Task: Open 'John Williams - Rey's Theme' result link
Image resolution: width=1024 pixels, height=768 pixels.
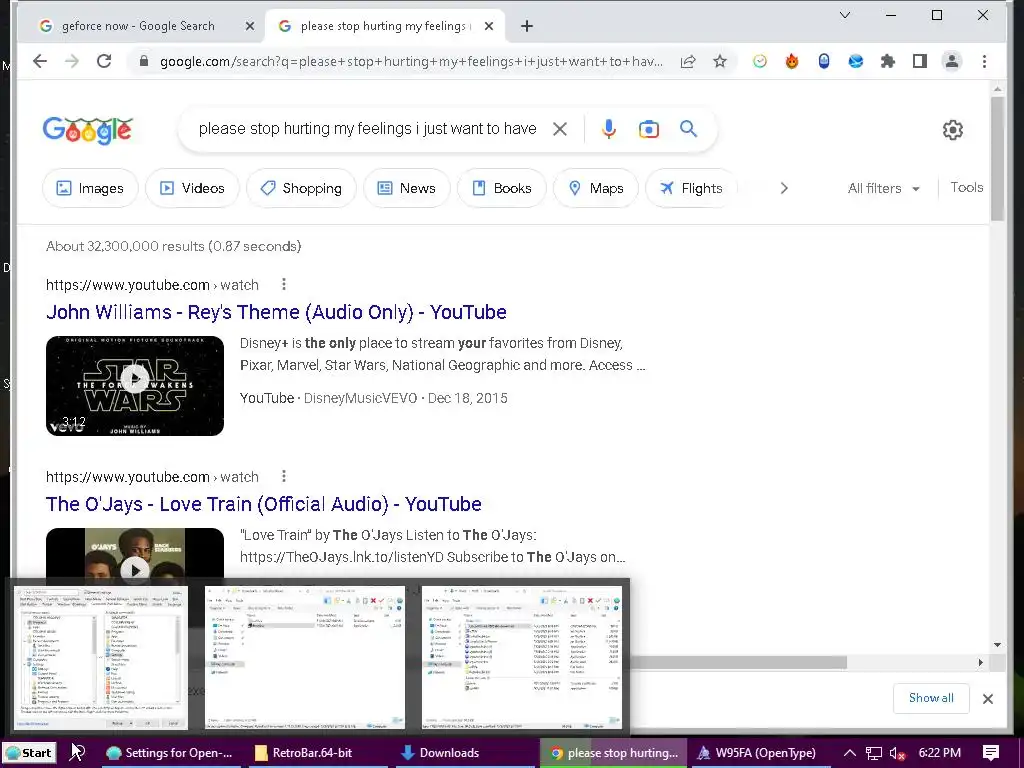Action: coord(276,312)
